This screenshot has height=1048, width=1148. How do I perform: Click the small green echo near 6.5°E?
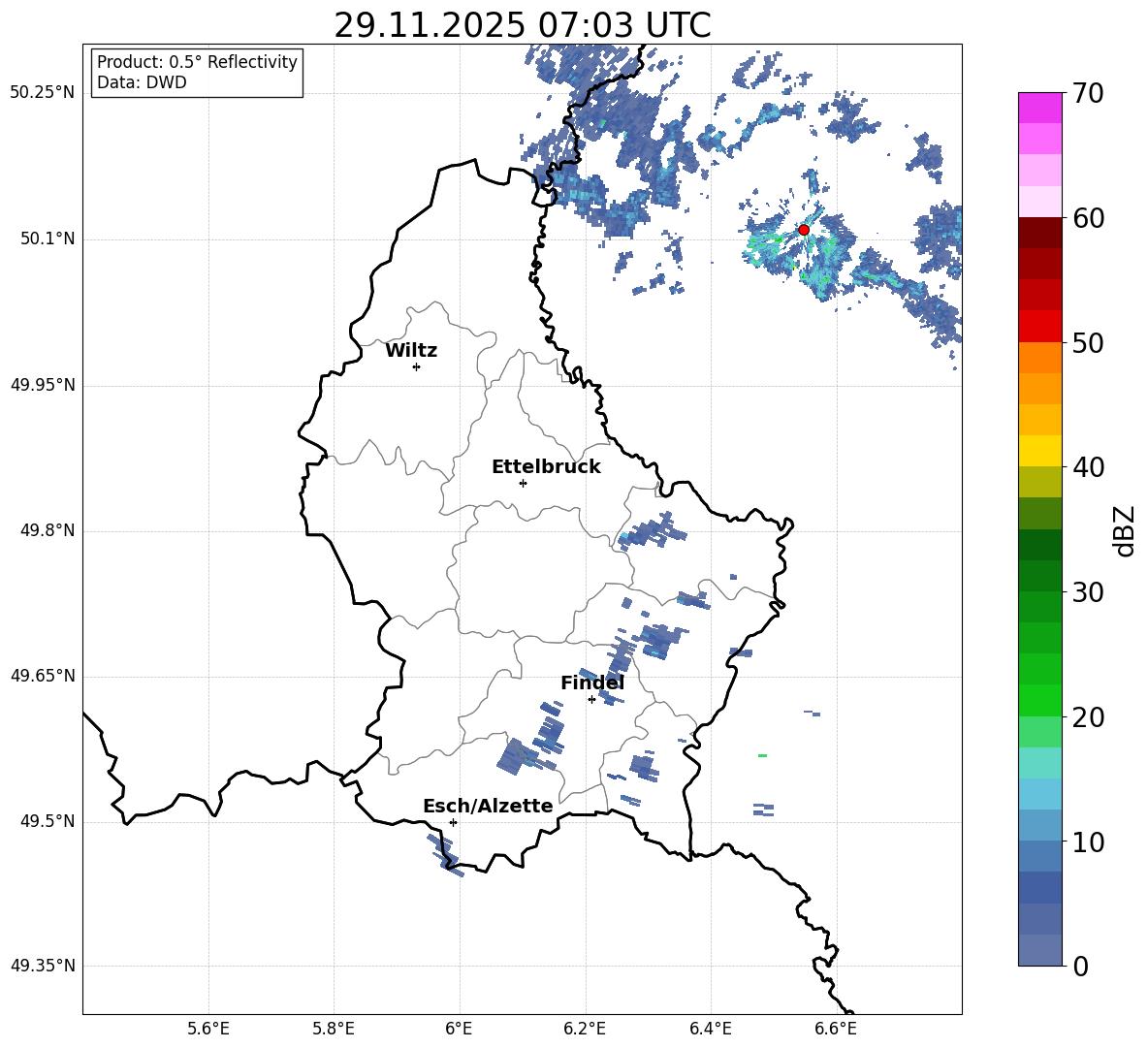pos(762,755)
